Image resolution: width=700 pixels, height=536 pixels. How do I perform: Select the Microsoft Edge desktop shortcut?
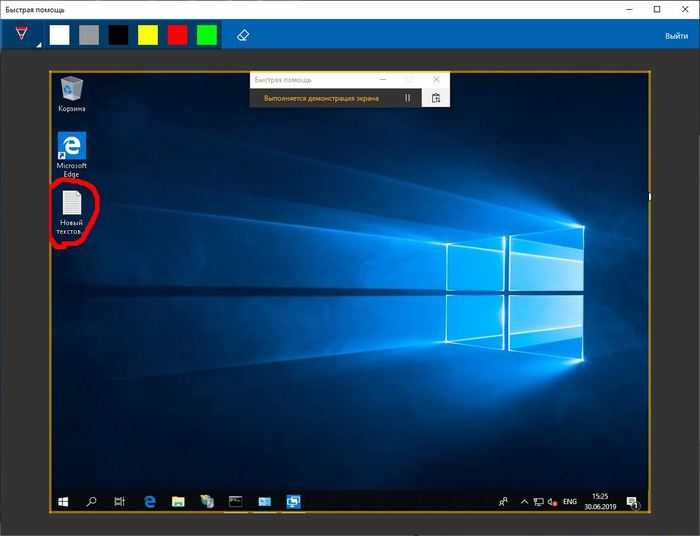(x=71, y=155)
